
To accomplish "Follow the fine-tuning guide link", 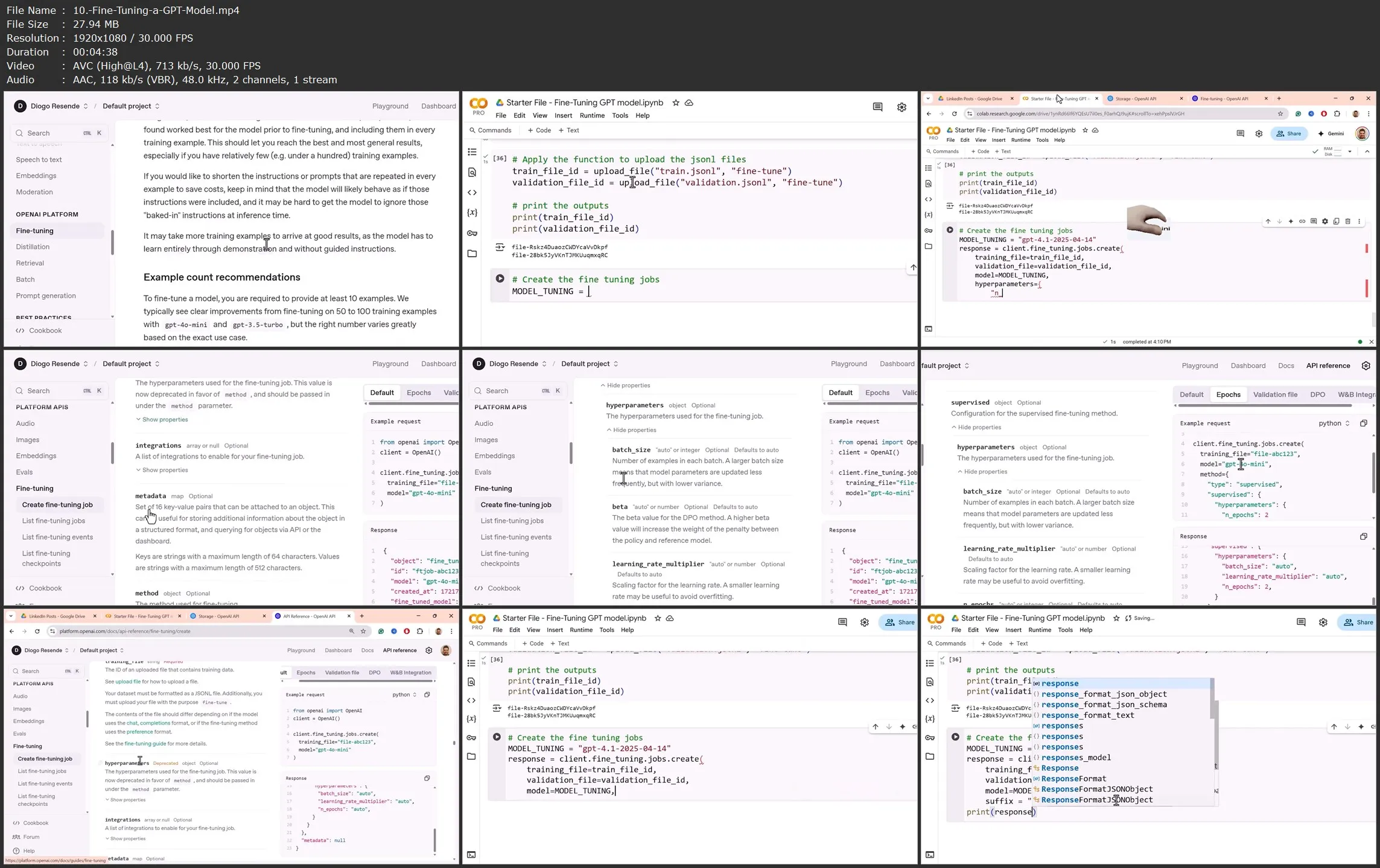I will coord(145,744).
